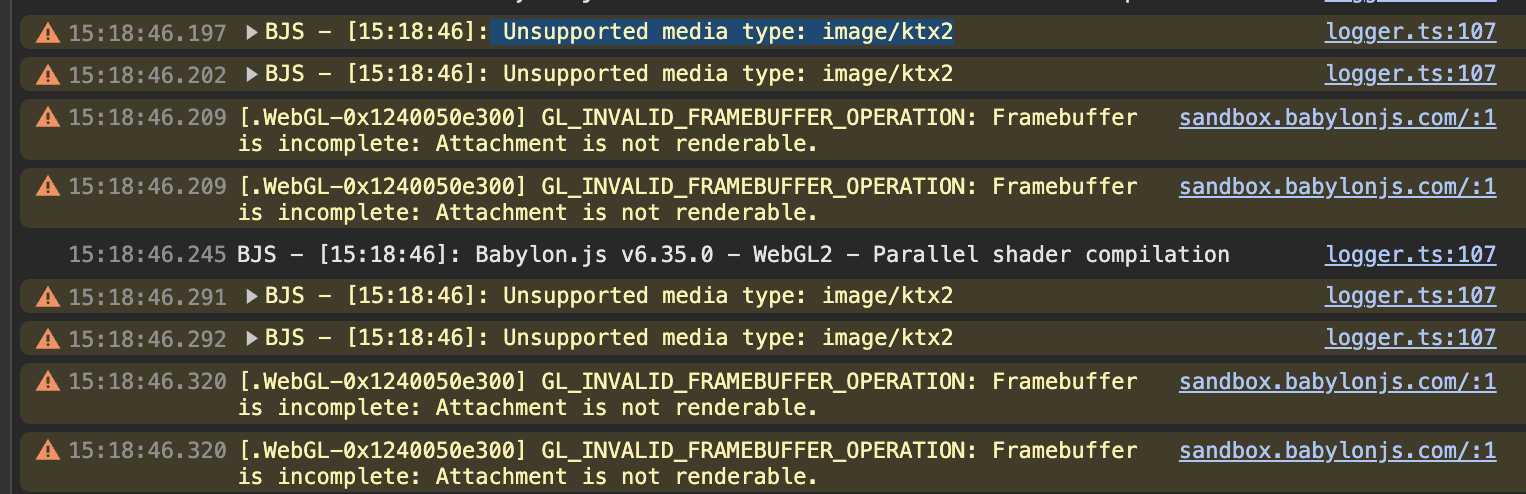Open logger.ts:107 link for the 15:18:46.292 warning
Screen dimensions: 1526x494
pyautogui.click(x=1411, y=338)
